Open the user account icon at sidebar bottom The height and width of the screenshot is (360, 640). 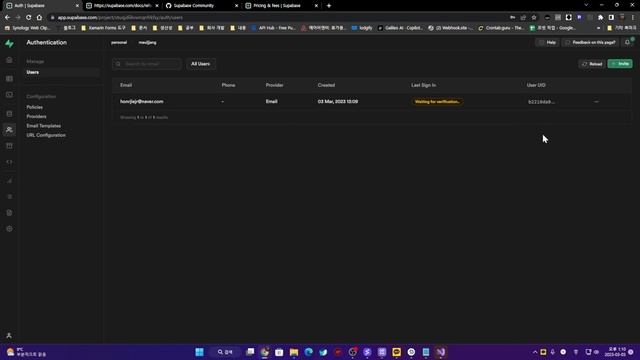pyautogui.click(x=9, y=336)
